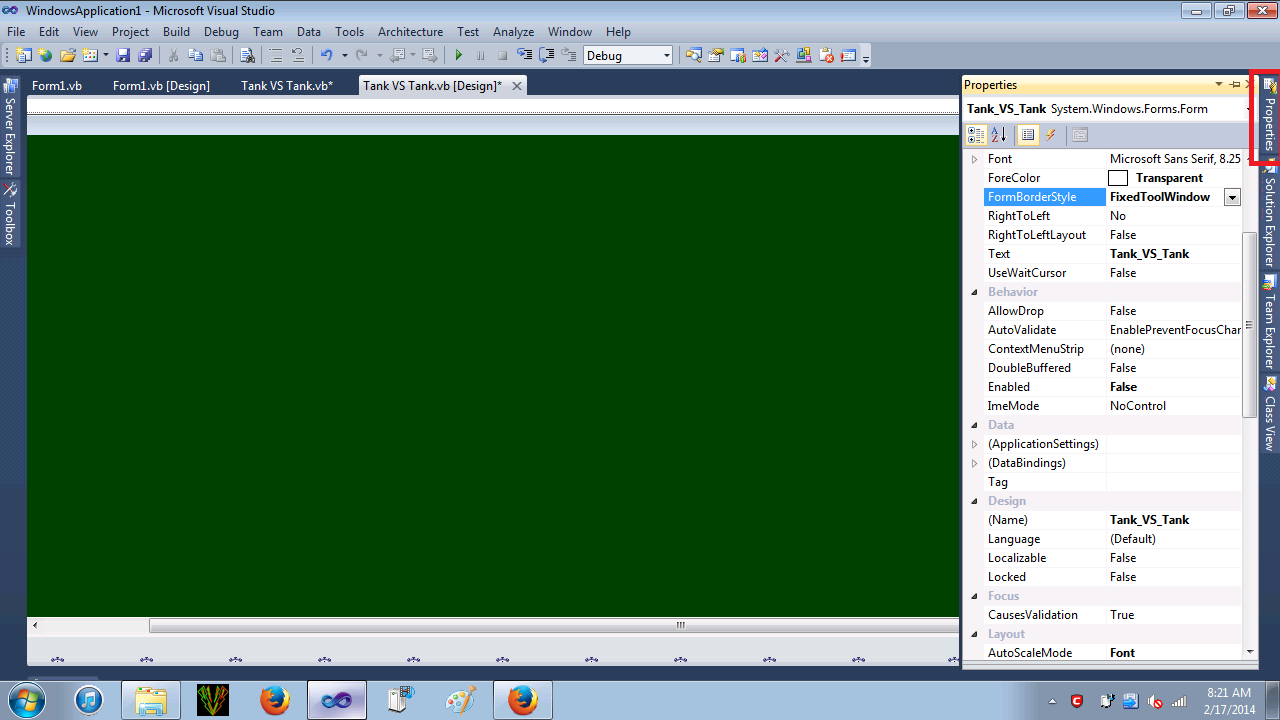Open Add New Item dropdown arrow

click(105, 56)
